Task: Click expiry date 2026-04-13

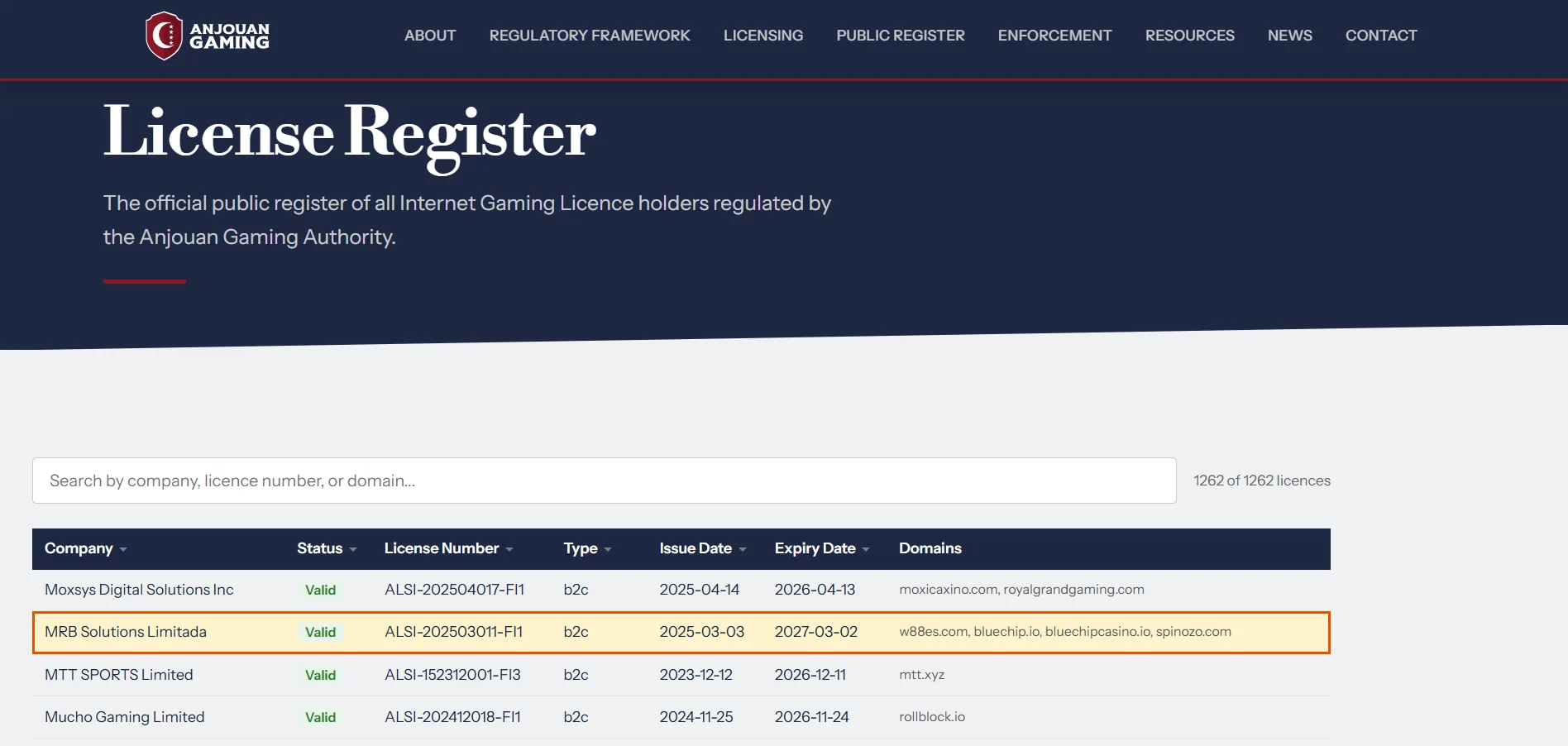Action: click(x=815, y=590)
